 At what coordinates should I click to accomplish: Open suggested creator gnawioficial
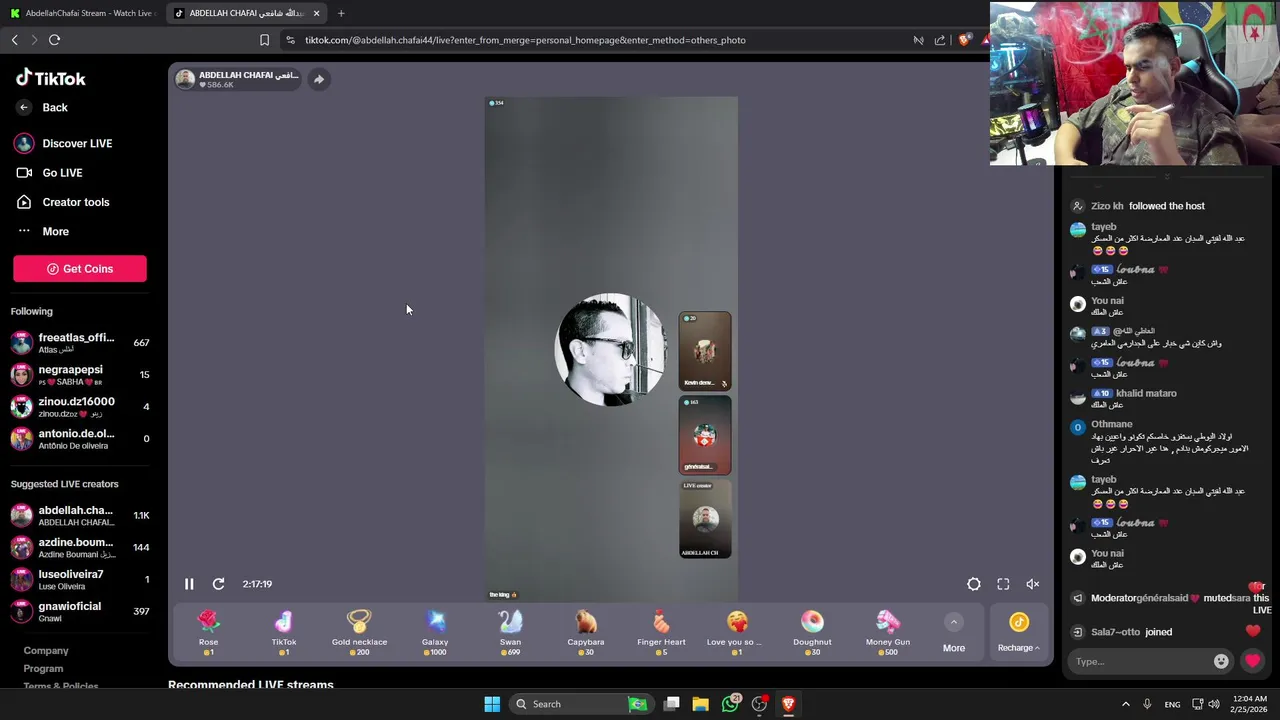click(80, 612)
